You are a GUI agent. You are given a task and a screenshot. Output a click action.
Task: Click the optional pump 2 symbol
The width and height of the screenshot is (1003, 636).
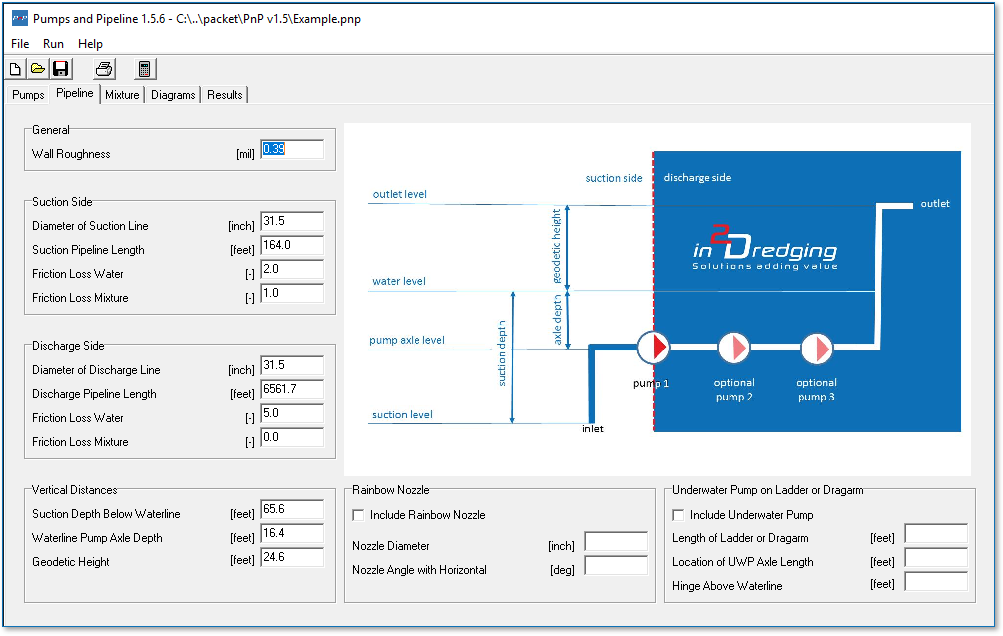[734, 348]
